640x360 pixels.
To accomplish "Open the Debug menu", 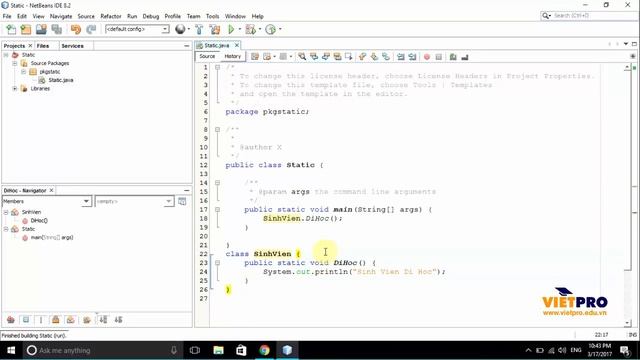I will pyautogui.click(x=151, y=16).
